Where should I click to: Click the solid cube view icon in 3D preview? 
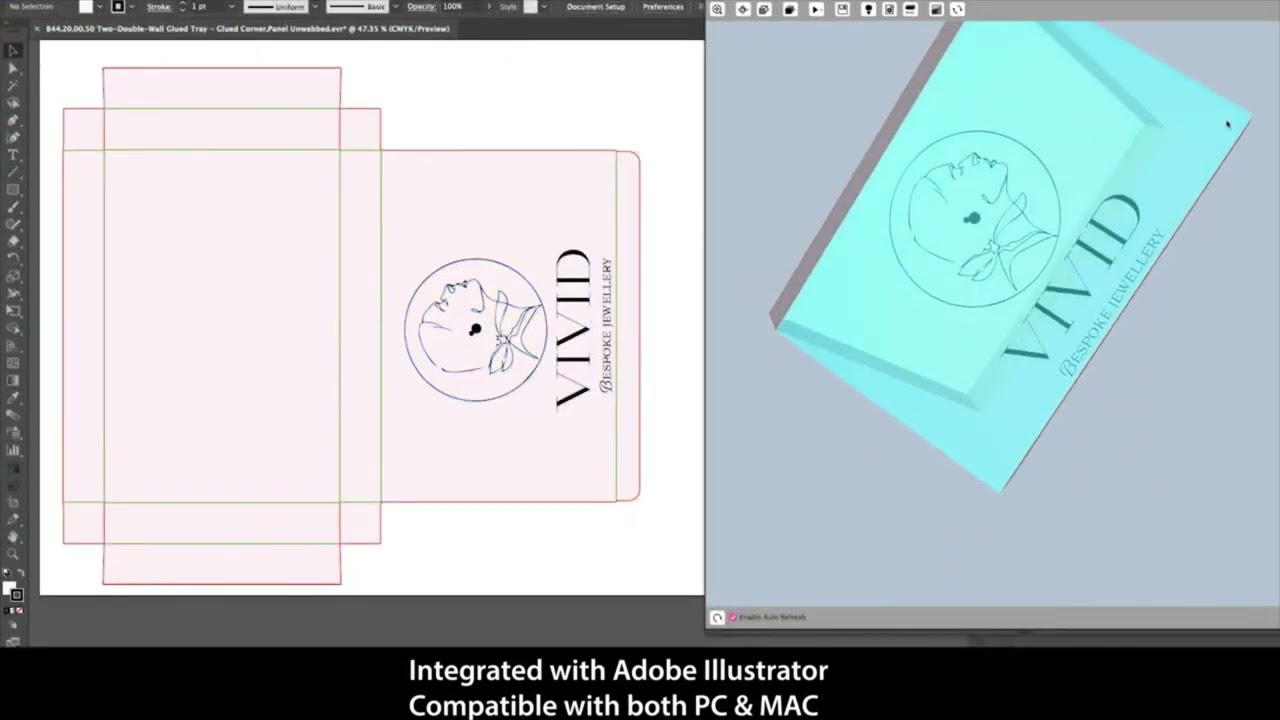click(x=790, y=9)
